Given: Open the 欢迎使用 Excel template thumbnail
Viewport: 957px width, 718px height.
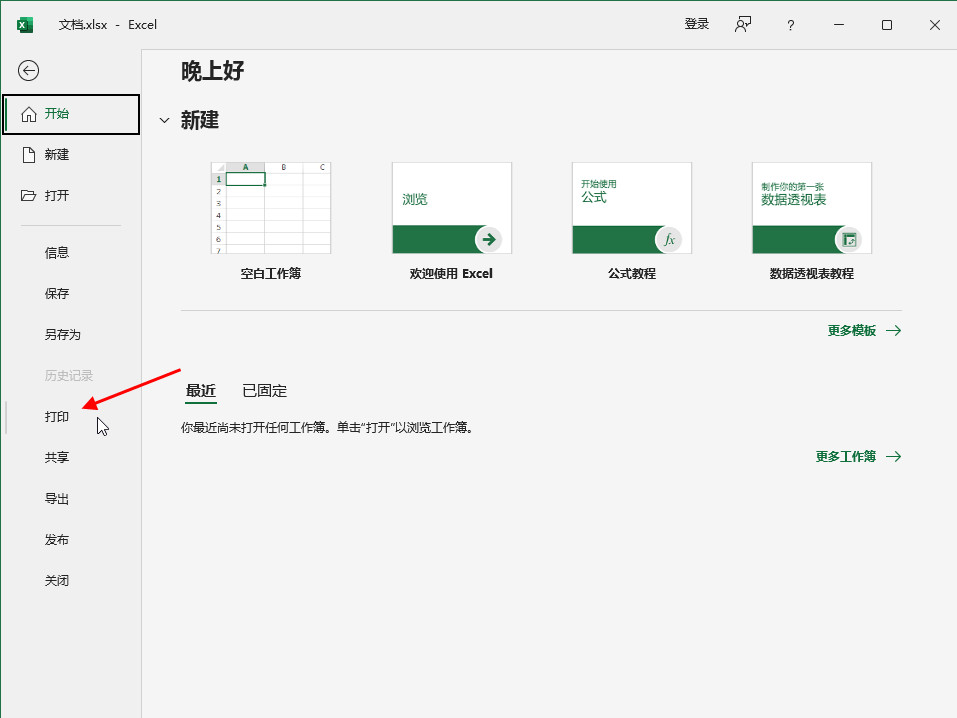Looking at the screenshot, I should [x=452, y=208].
